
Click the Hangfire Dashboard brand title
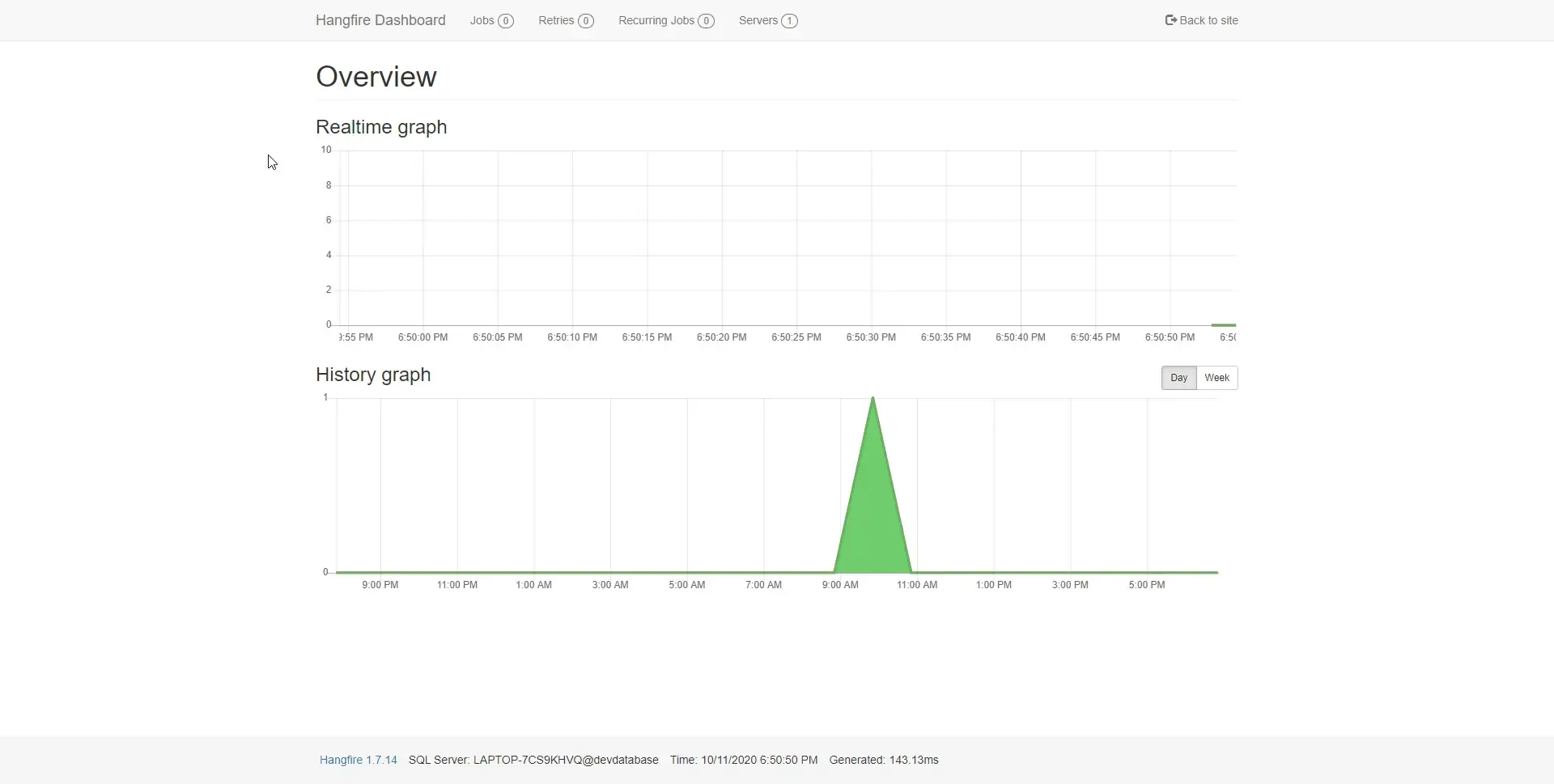[x=380, y=19]
